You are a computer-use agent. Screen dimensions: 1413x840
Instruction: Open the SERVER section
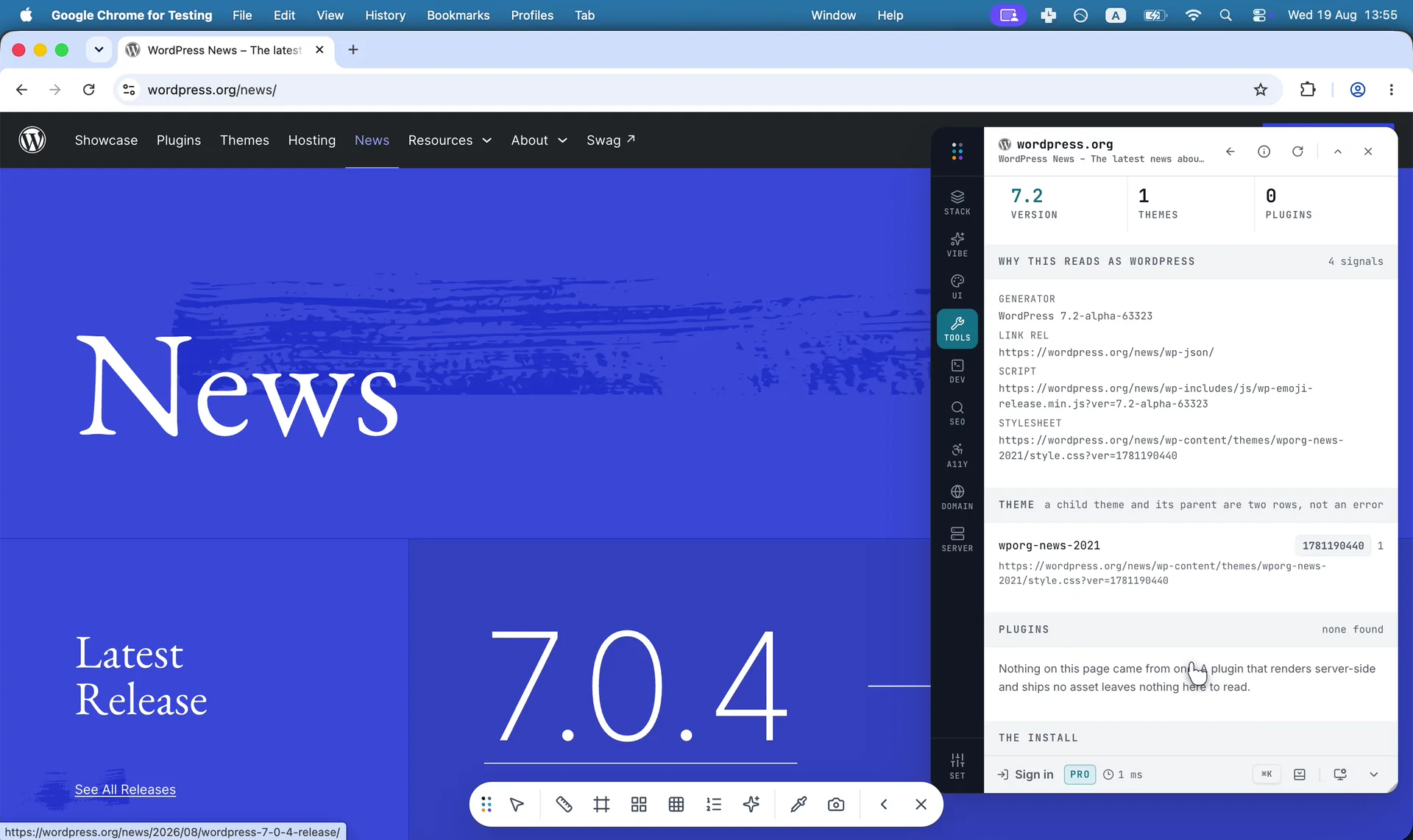pos(957,538)
